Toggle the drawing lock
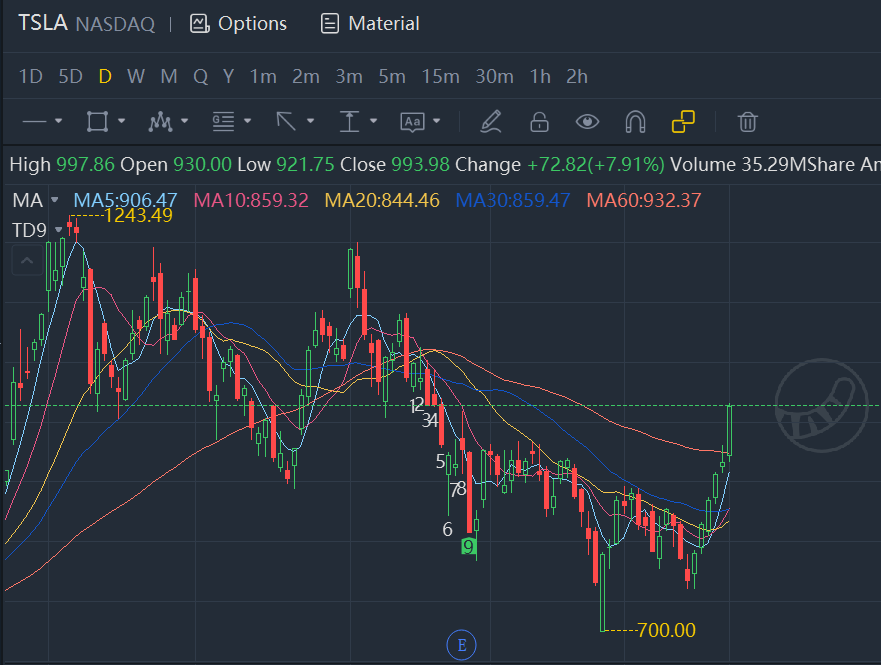 [x=539, y=121]
